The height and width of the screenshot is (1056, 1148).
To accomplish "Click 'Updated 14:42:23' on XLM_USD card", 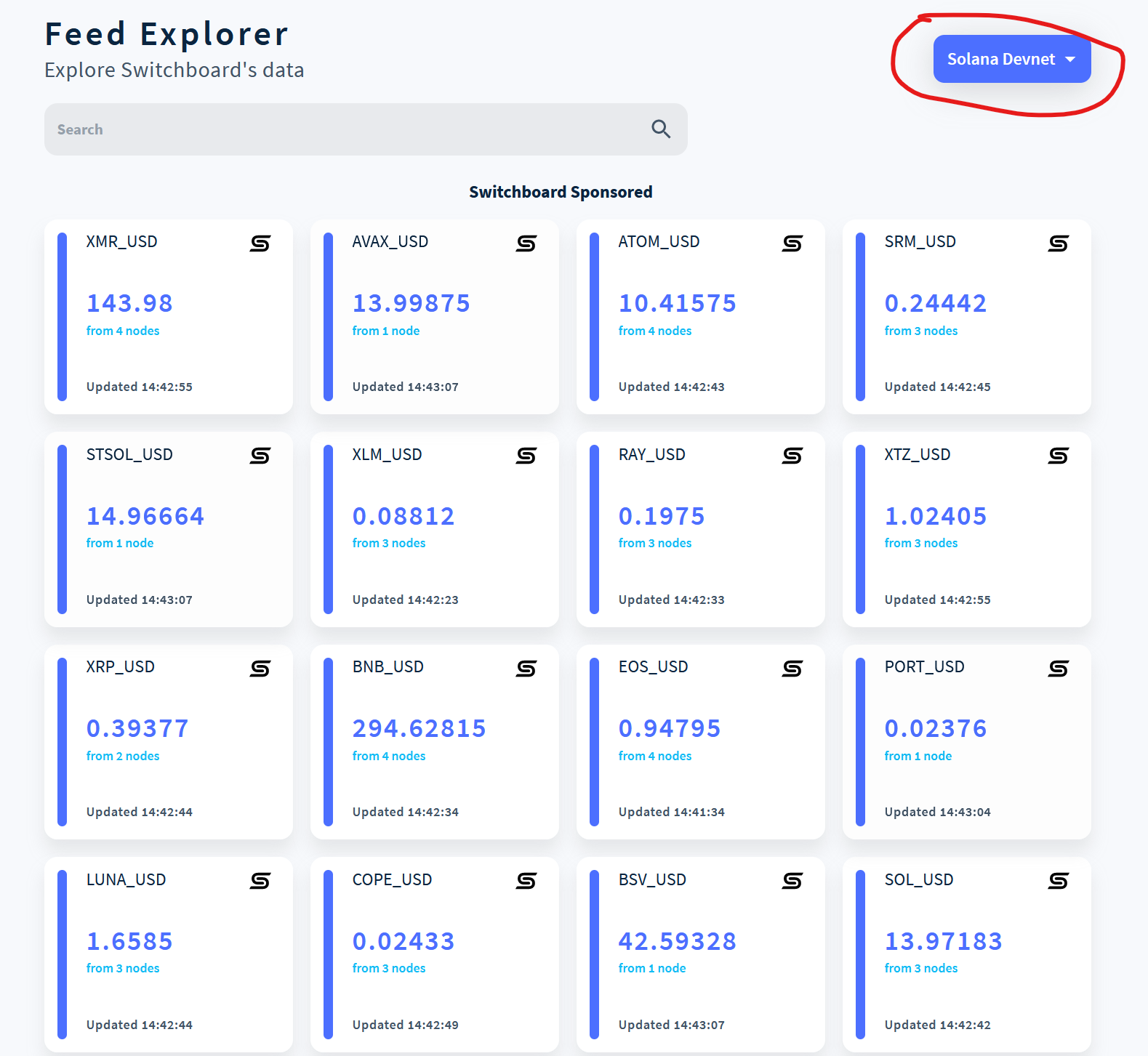I will [406, 600].
